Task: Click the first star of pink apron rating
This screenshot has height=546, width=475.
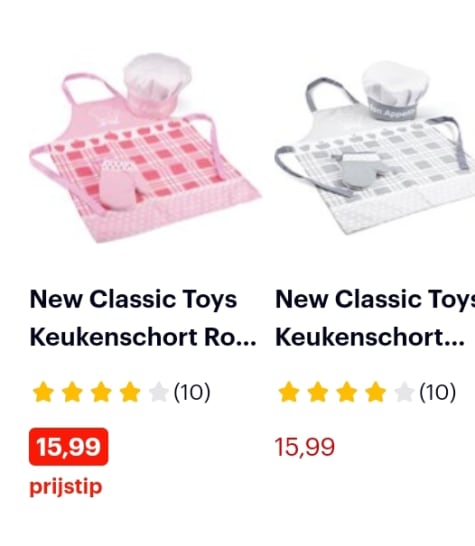Action: (43, 392)
